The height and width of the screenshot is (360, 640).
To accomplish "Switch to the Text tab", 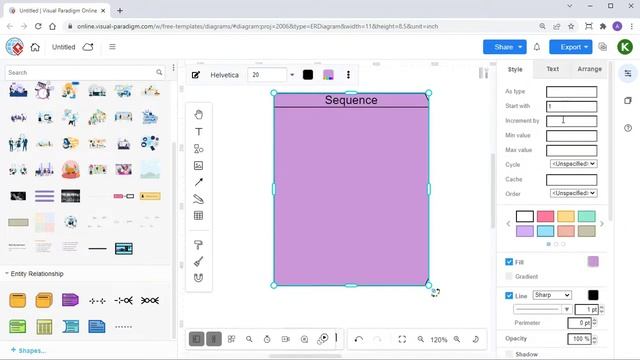I will pyautogui.click(x=553, y=69).
